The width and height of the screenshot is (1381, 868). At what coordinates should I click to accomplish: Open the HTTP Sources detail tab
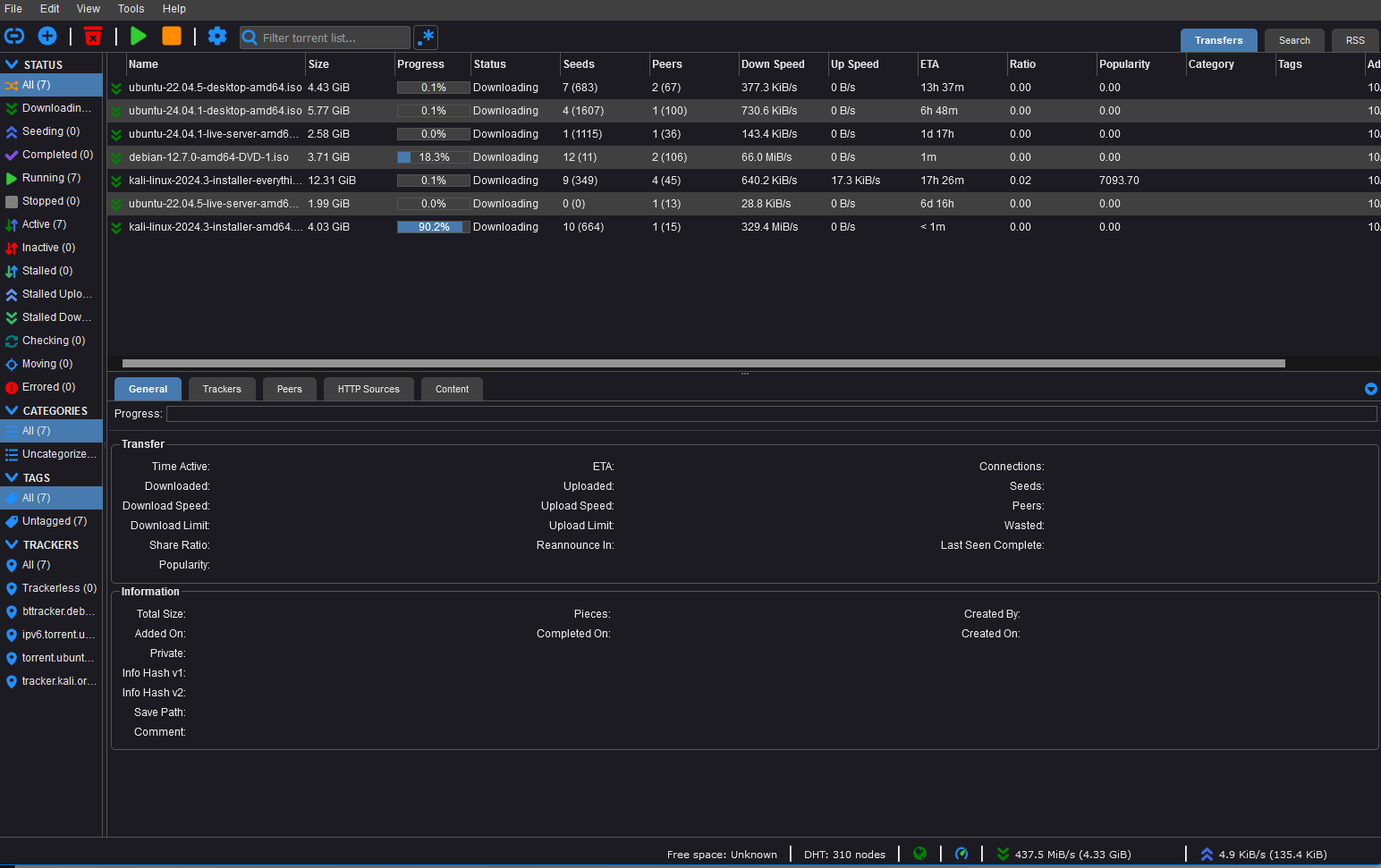369,389
